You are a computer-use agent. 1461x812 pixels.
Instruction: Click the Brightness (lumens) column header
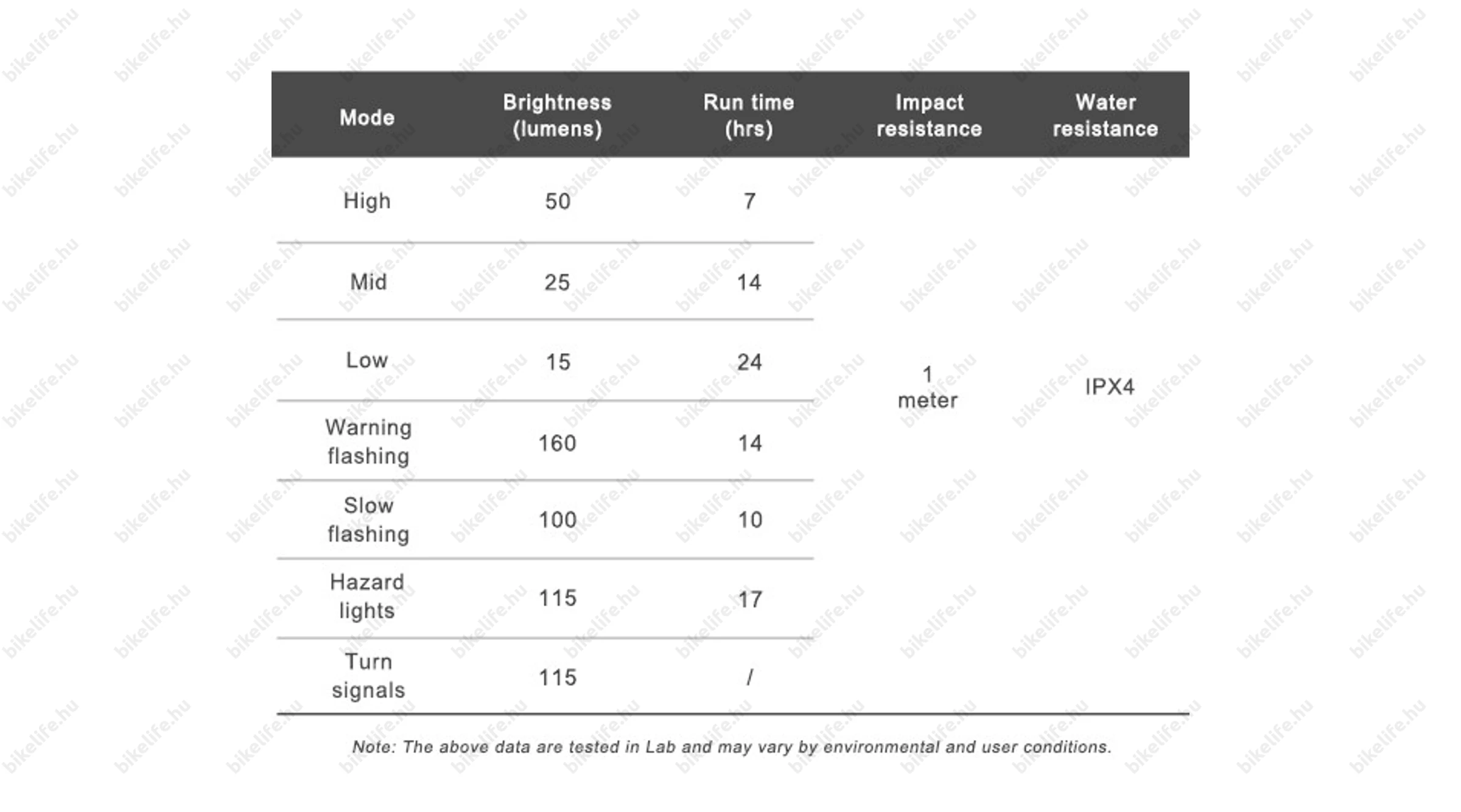(557, 115)
